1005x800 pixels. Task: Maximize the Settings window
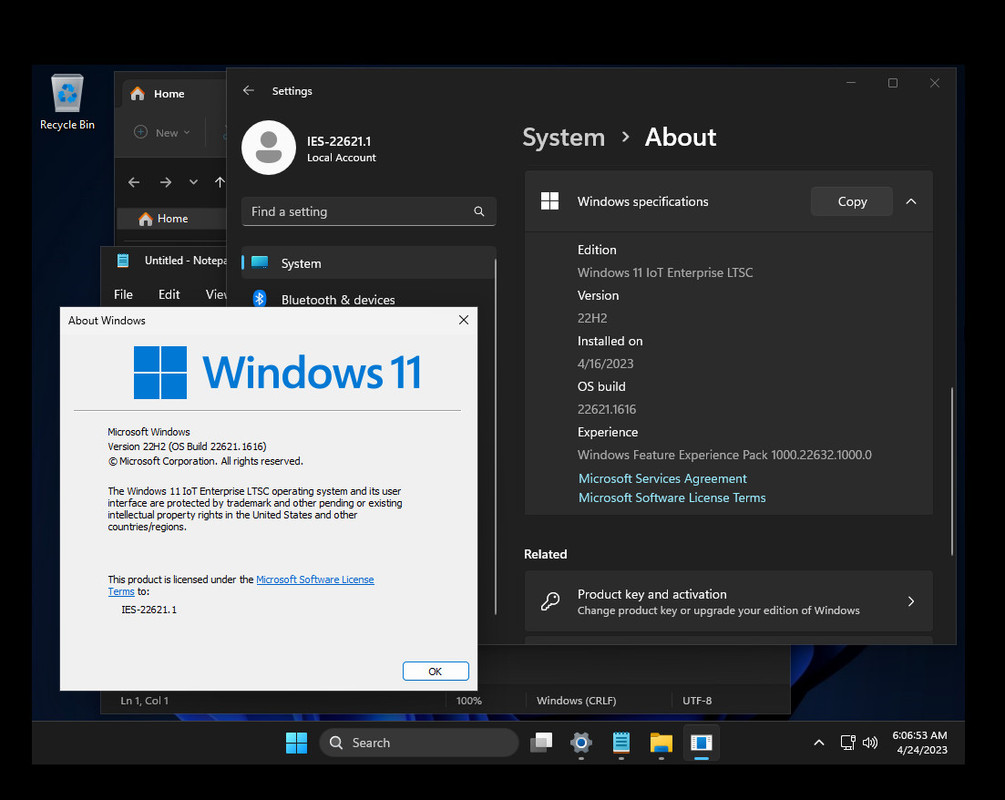(x=892, y=83)
